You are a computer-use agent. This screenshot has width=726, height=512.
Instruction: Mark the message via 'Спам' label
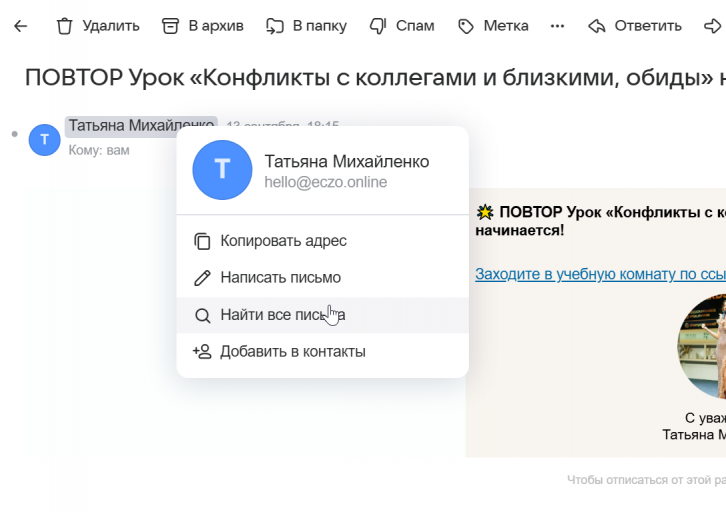click(x=415, y=26)
